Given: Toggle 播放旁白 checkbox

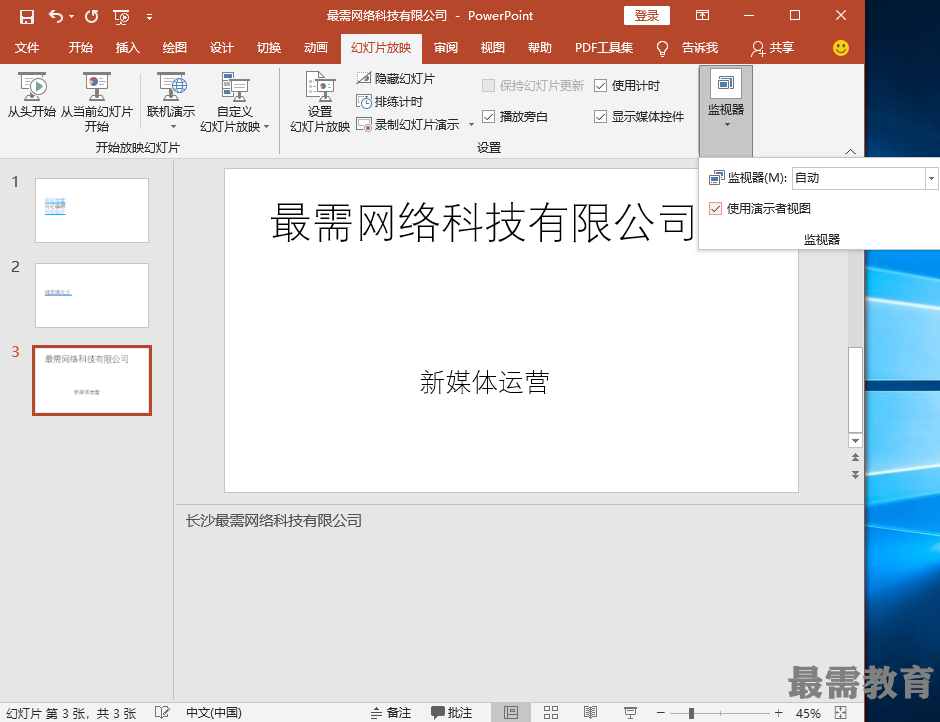Looking at the screenshot, I should pyautogui.click(x=489, y=116).
